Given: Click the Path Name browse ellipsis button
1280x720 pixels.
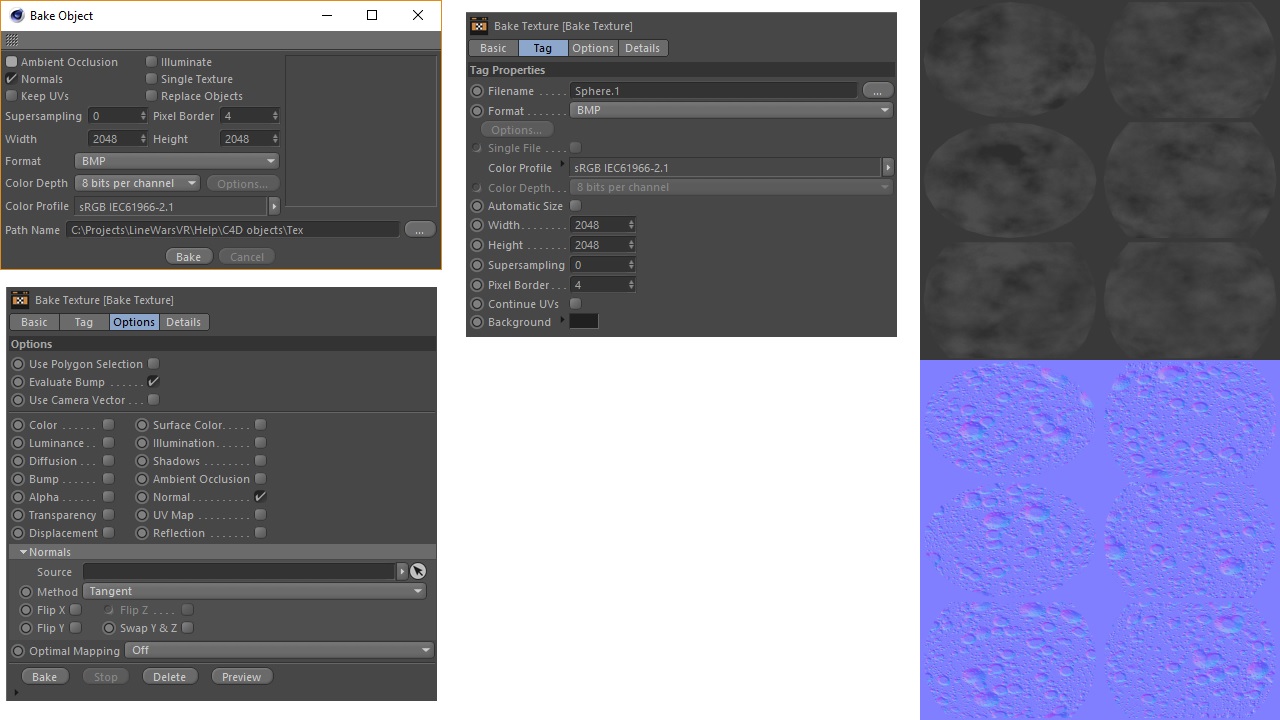Looking at the screenshot, I should 419,230.
